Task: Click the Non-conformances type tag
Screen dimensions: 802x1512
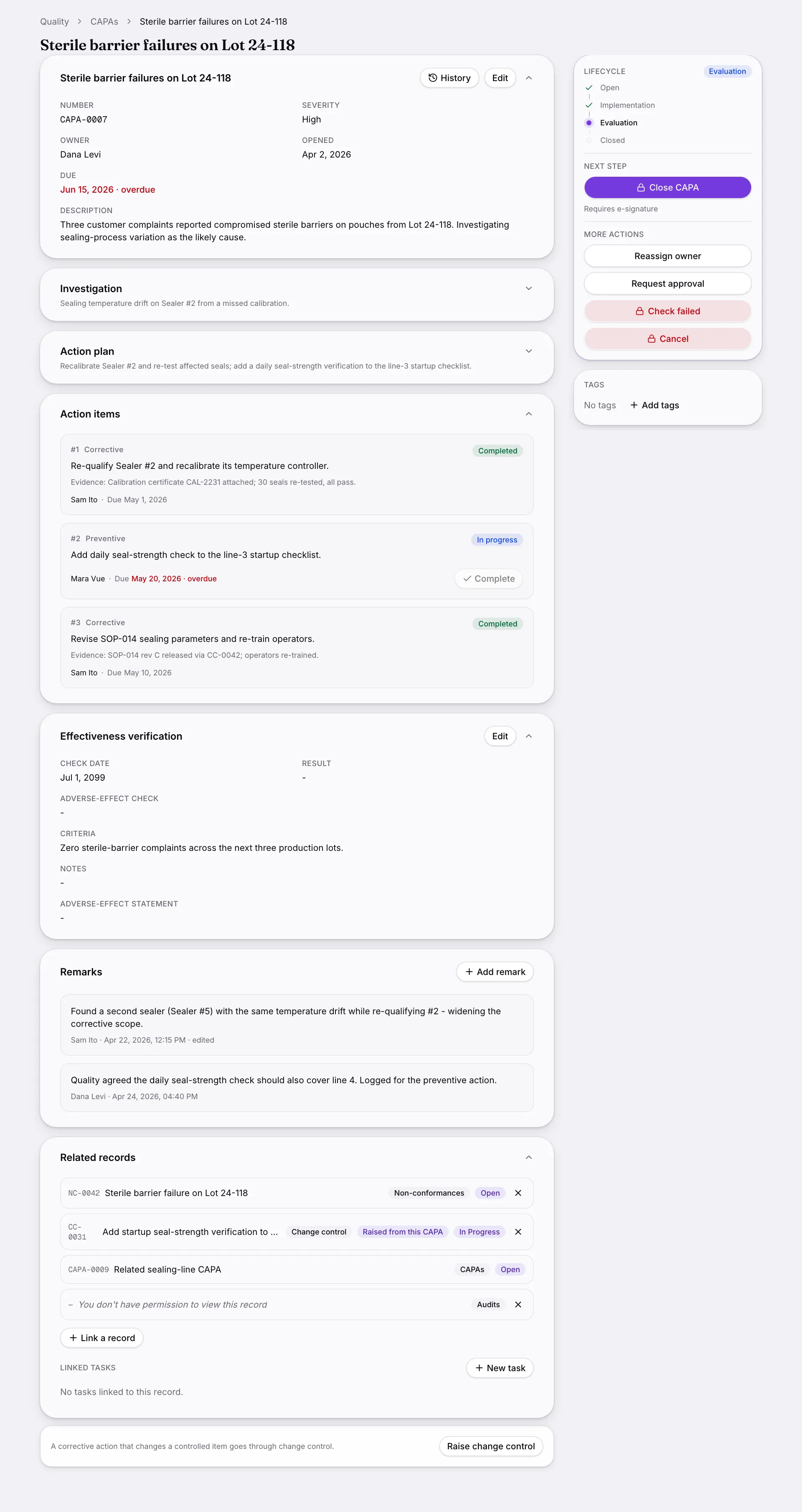Action: [x=429, y=1193]
